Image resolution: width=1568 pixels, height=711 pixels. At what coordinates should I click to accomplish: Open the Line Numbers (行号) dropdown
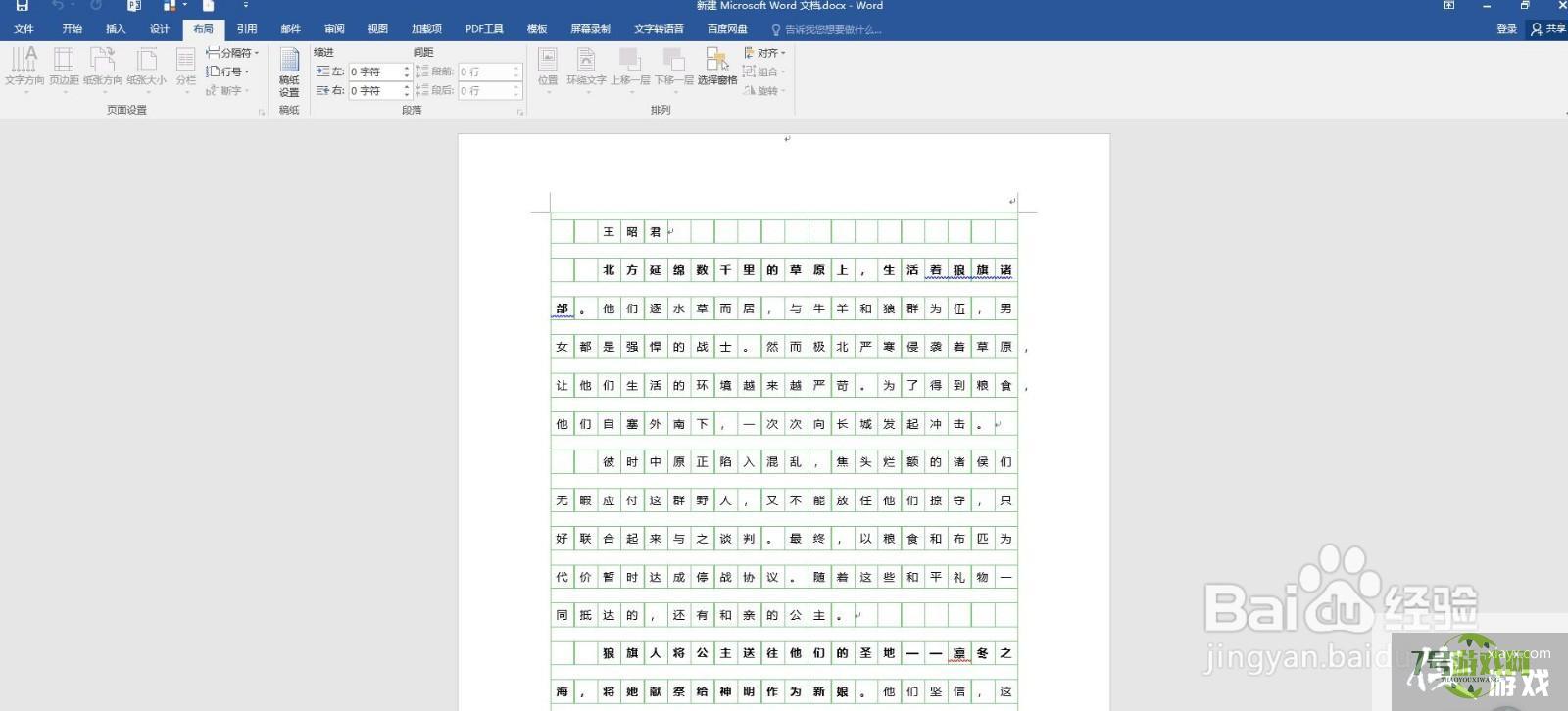click(x=228, y=71)
